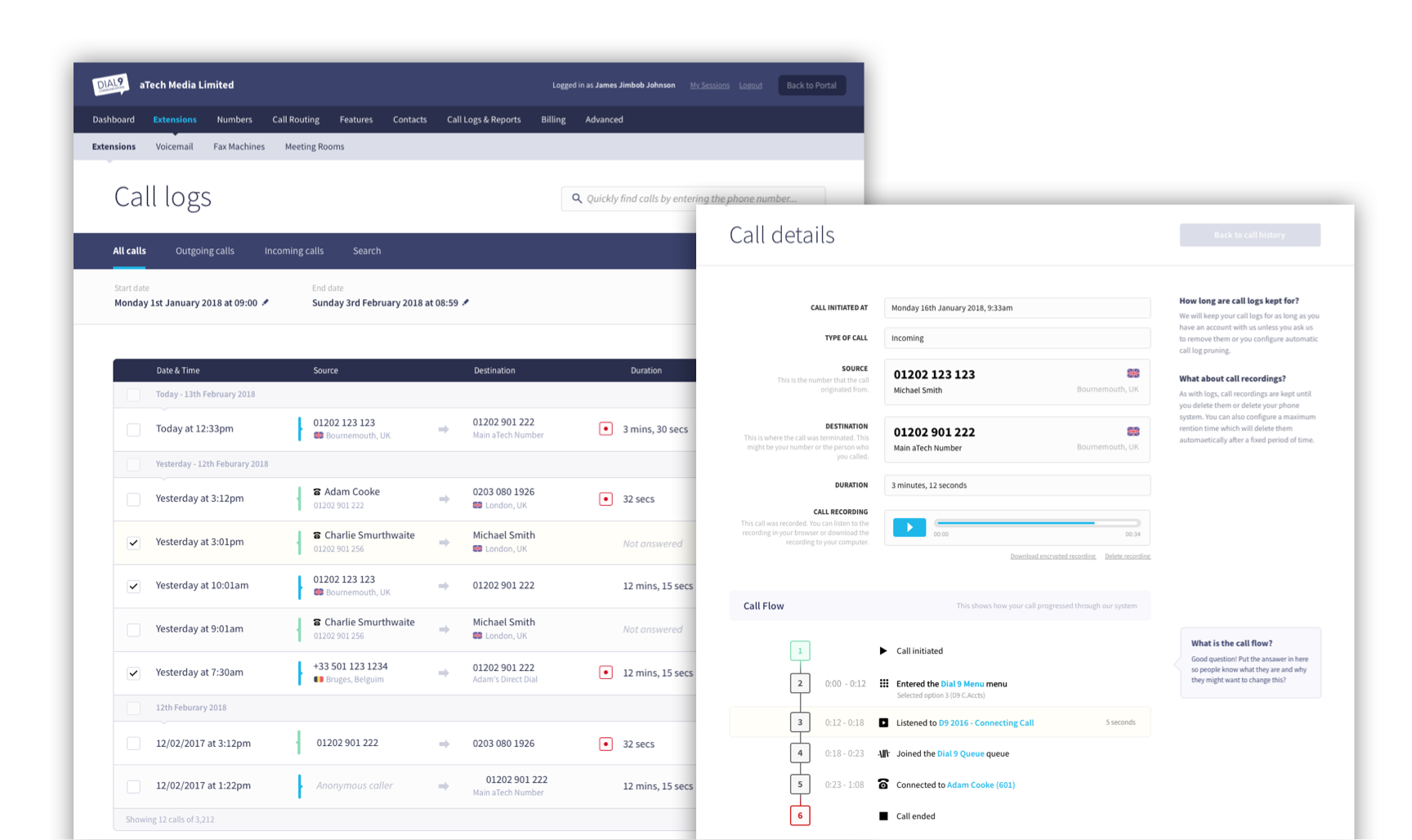Uncheck the Yesterday at 7:30am call

[x=133, y=673]
